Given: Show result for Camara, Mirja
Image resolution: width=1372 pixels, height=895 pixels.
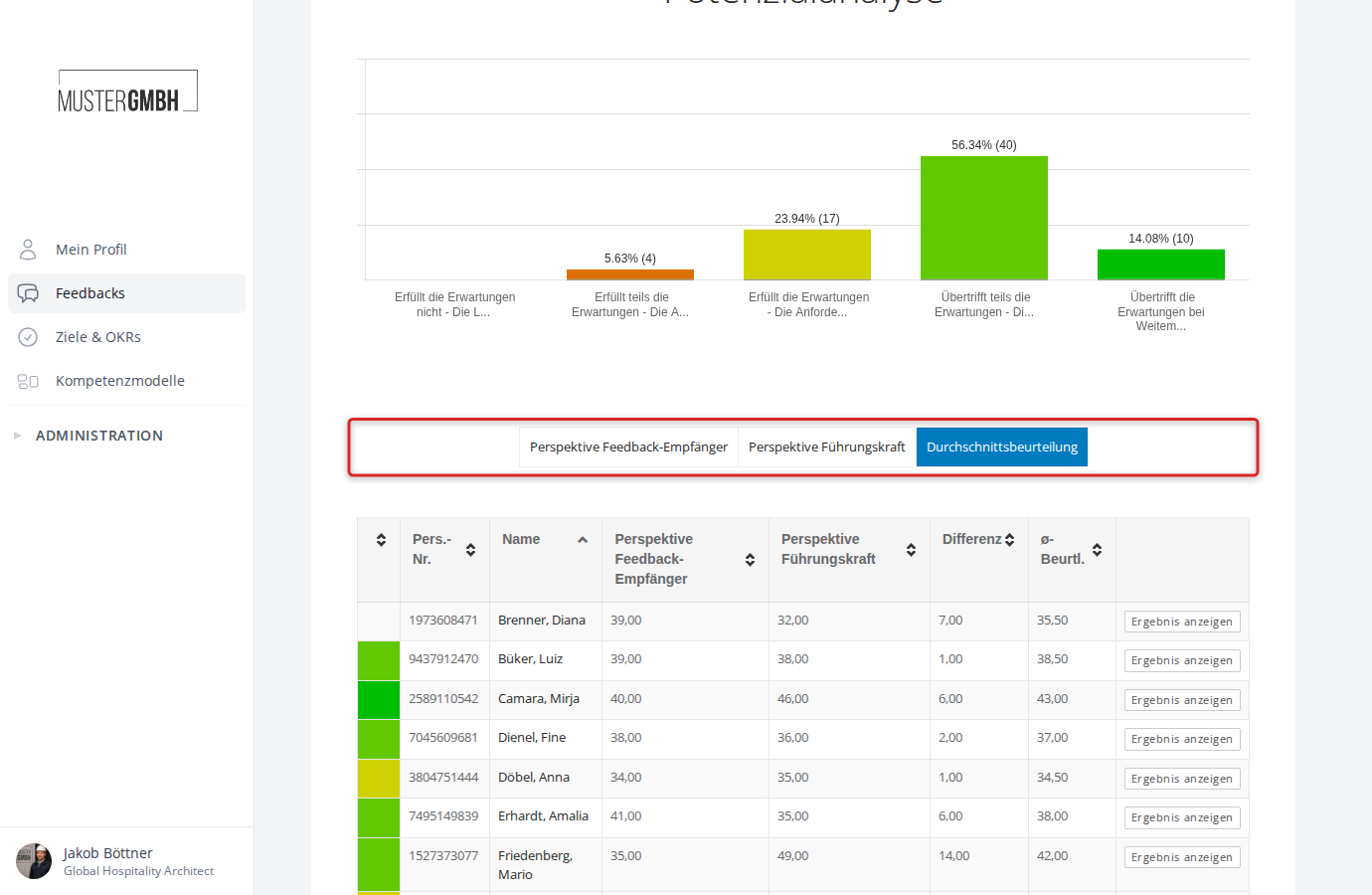Looking at the screenshot, I should pos(1182,700).
